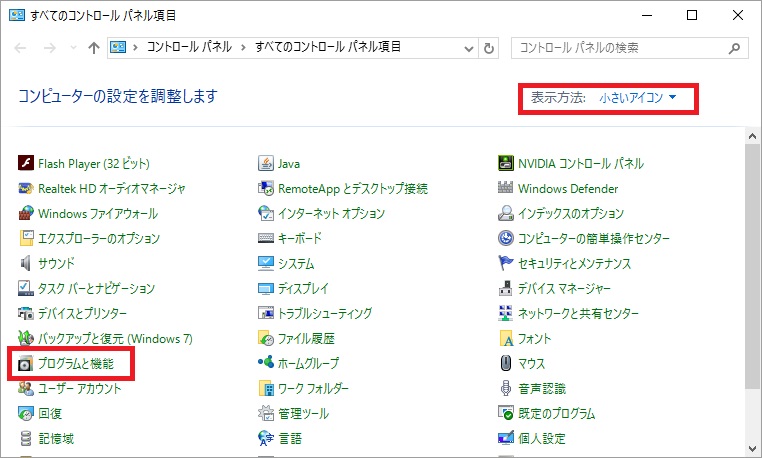Click the Refresh button
Screen dimensions: 762x458
click(489, 48)
